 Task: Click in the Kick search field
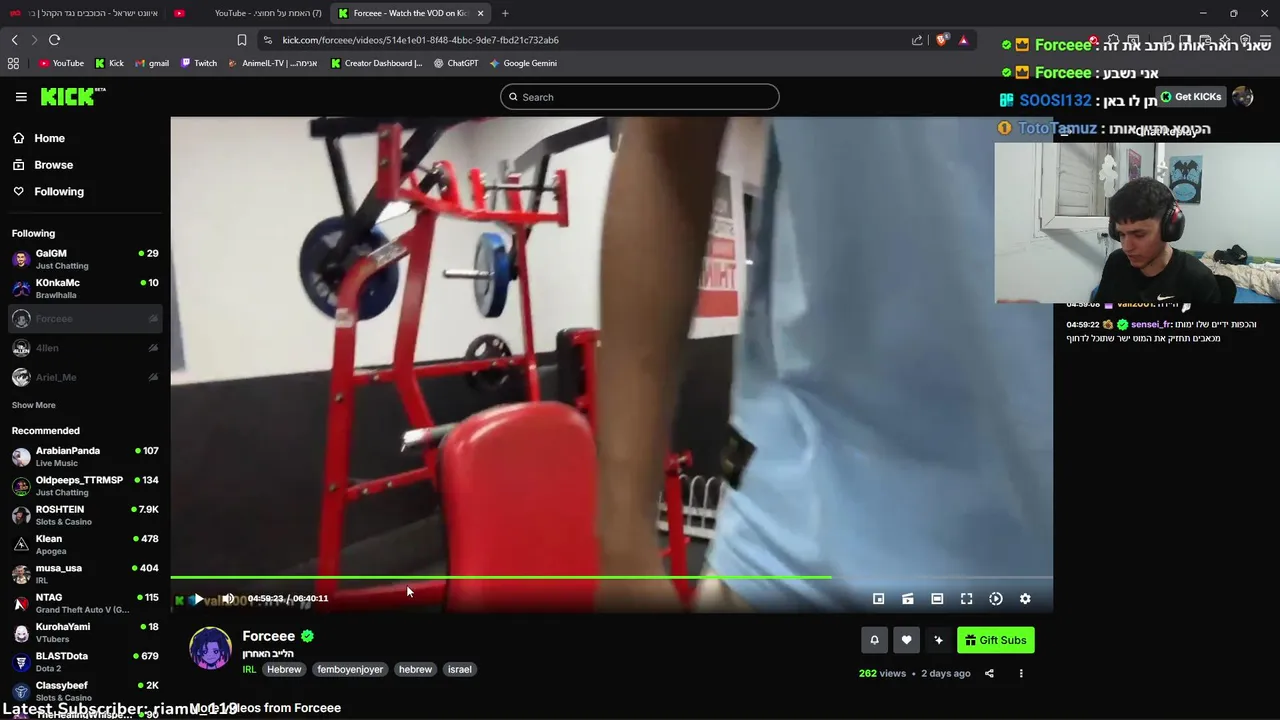click(640, 97)
